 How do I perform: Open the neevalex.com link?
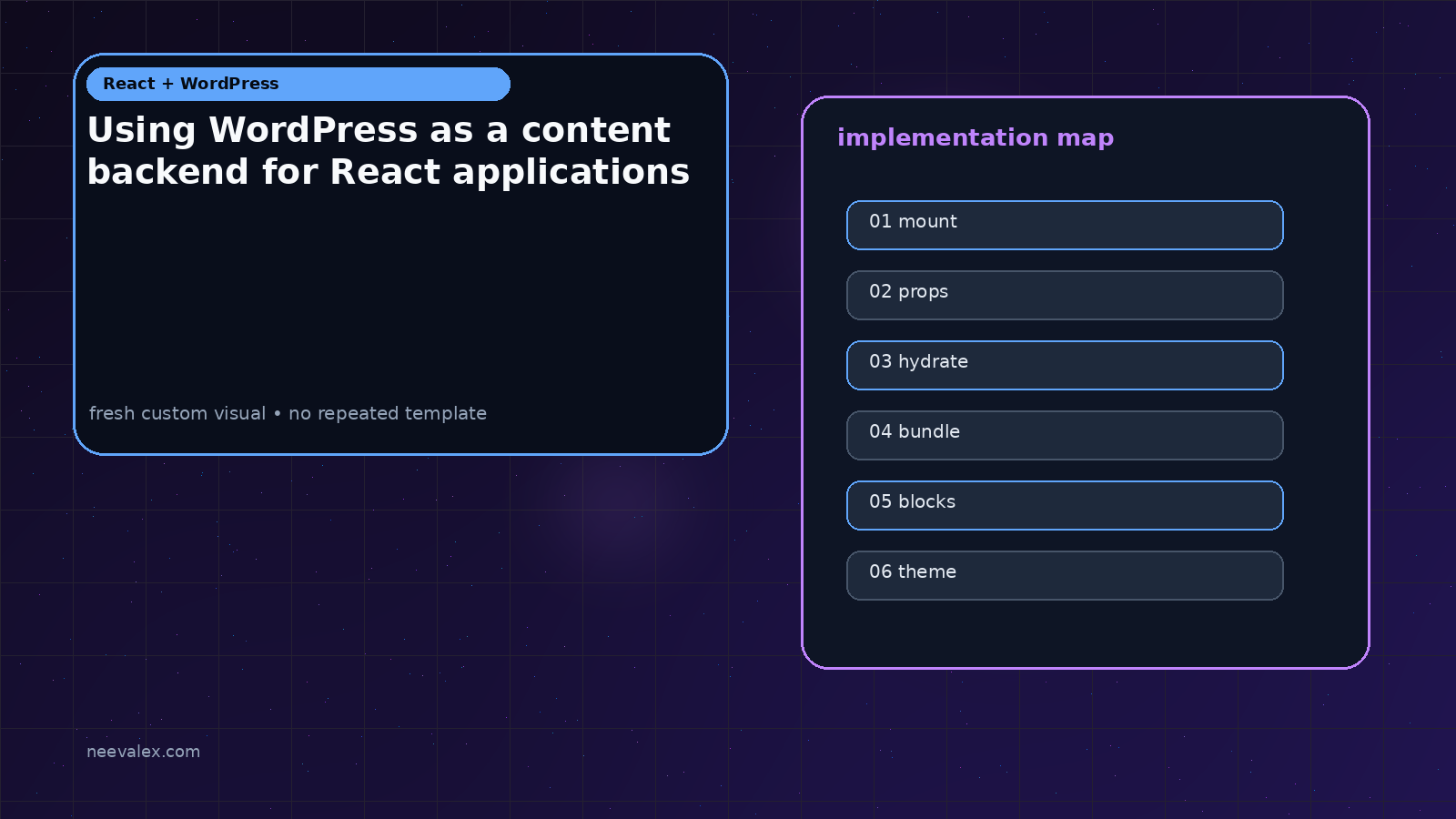(x=143, y=752)
